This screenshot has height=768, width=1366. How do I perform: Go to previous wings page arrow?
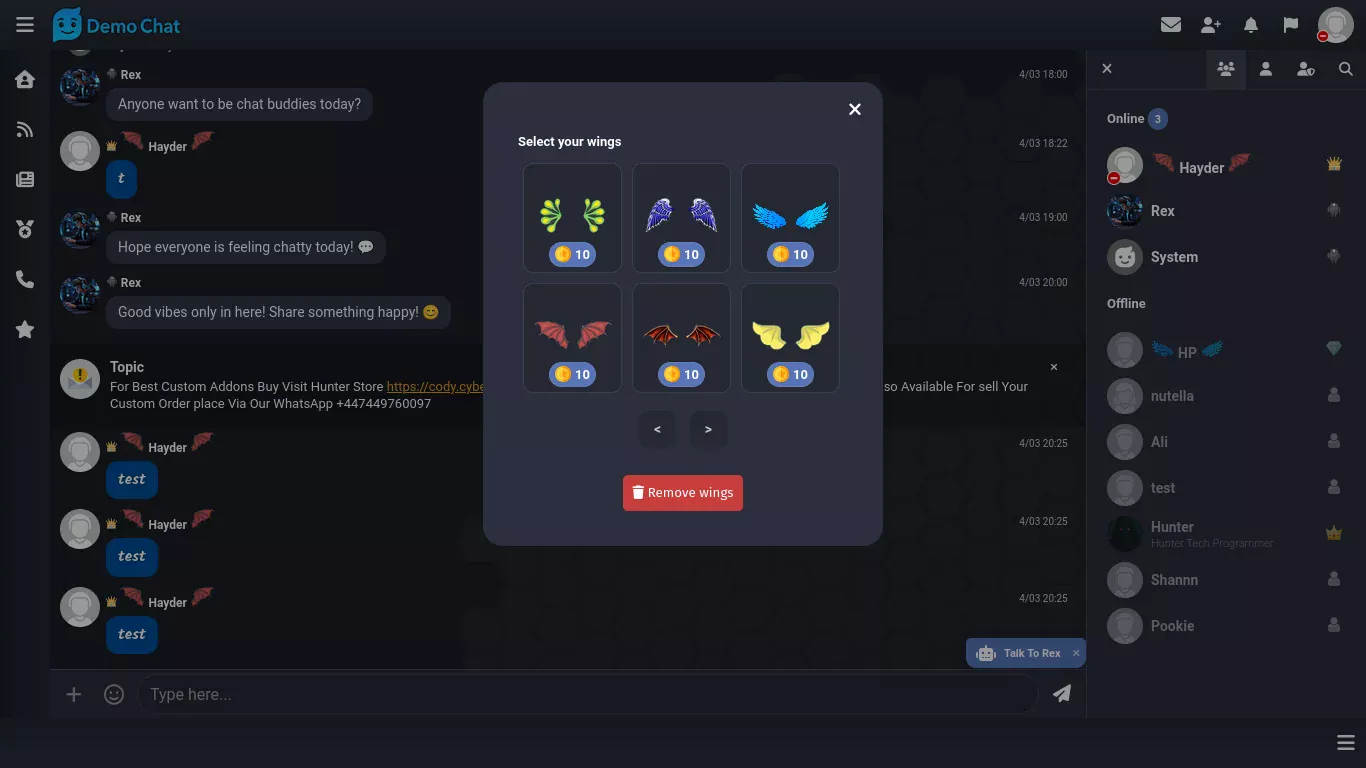coord(657,430)
